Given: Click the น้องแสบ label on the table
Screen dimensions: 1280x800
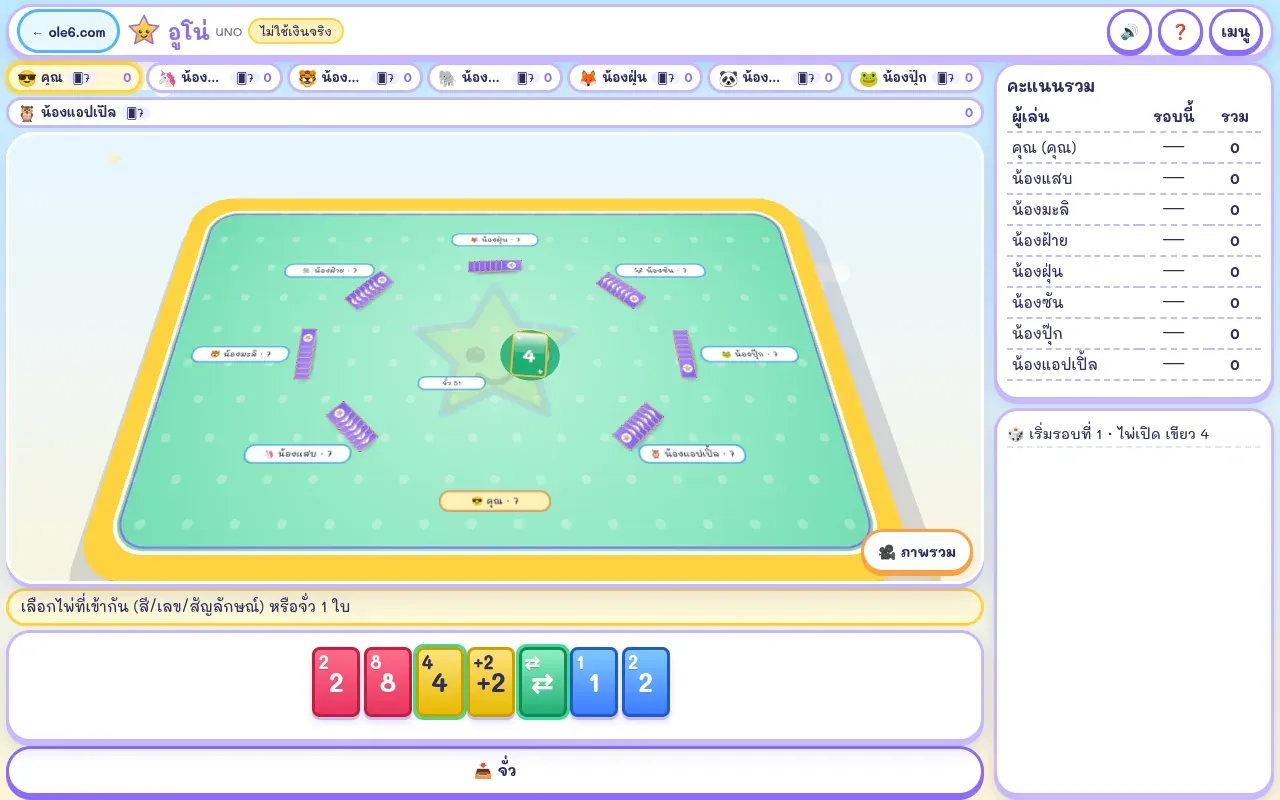Looking at the screenshot, I should (x=297, y=454).
